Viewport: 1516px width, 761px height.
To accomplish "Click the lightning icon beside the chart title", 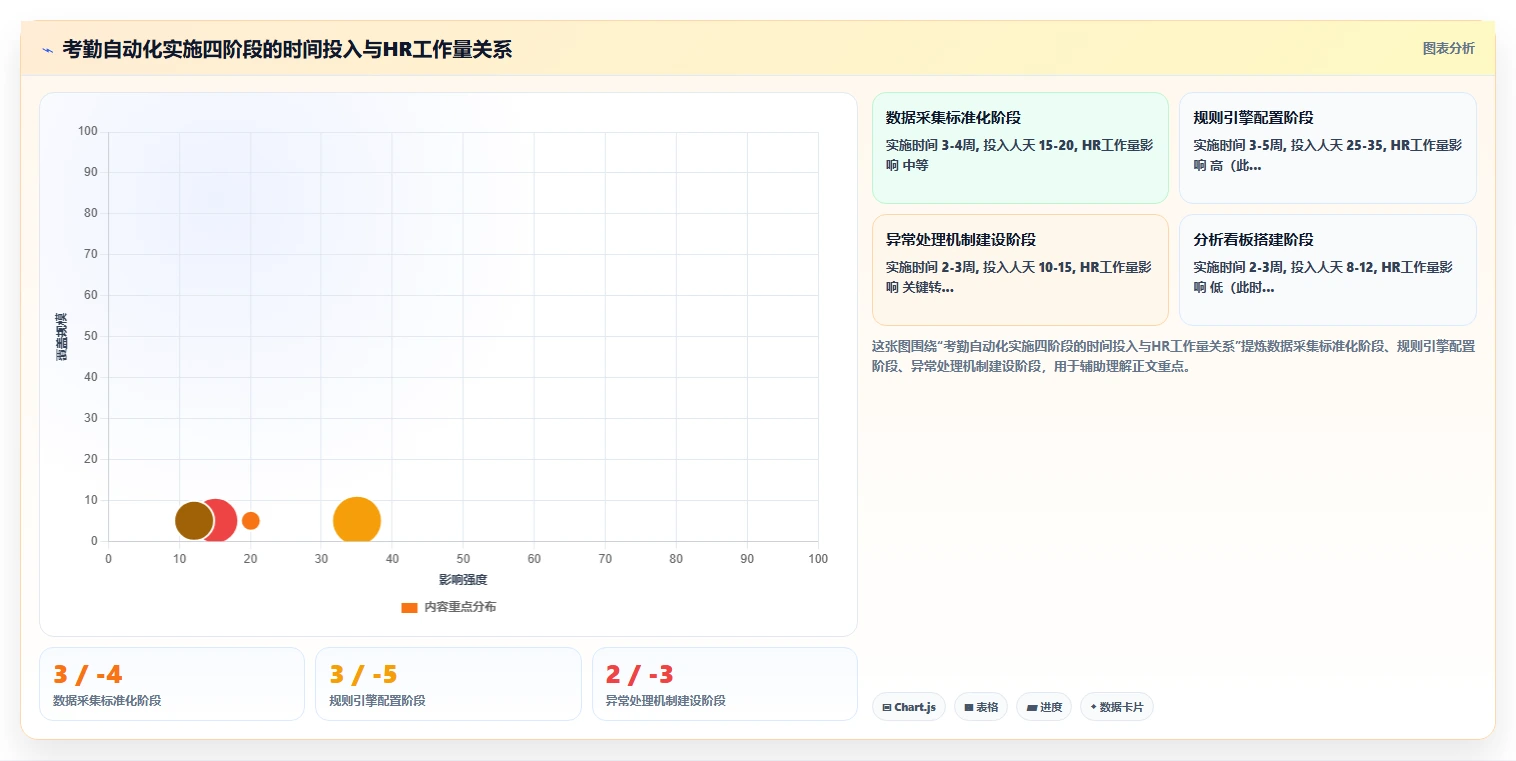I will [48, 49].
